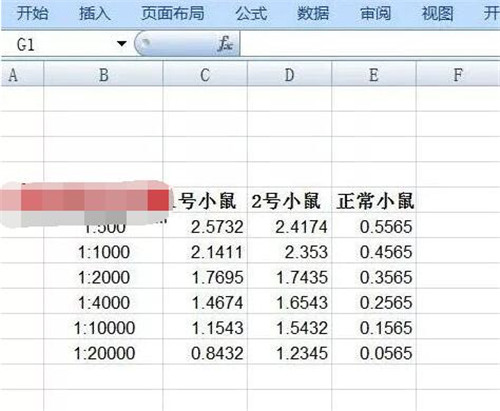Open the 审阅 ribbon tab
500x411 pixels.
[375, 14]
